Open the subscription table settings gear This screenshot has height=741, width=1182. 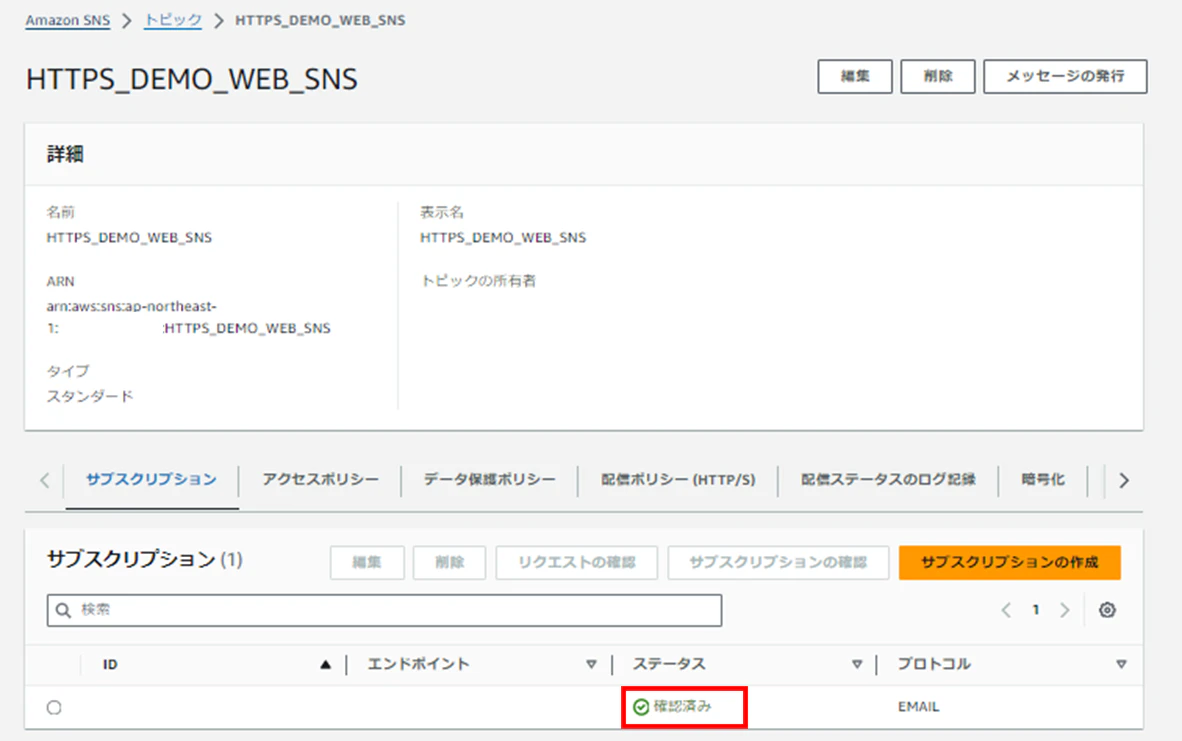point(1107,610)
